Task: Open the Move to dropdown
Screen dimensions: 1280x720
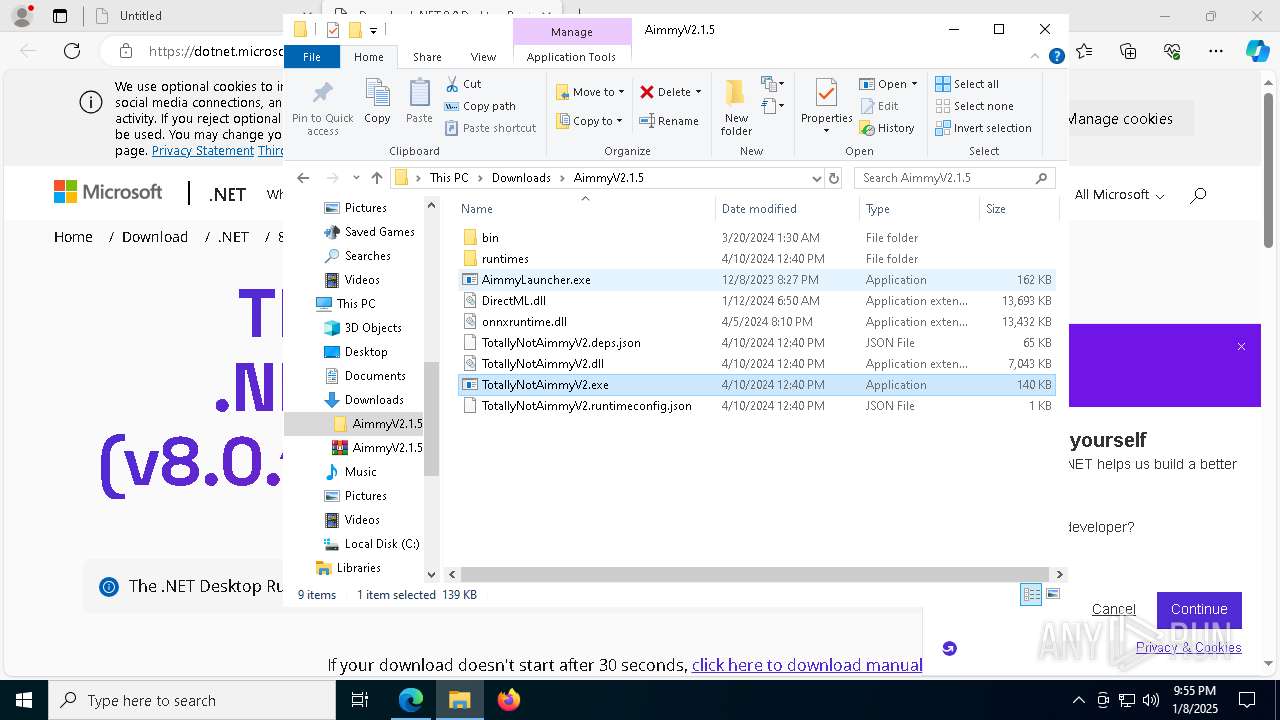Action: (x=590, y=92)
